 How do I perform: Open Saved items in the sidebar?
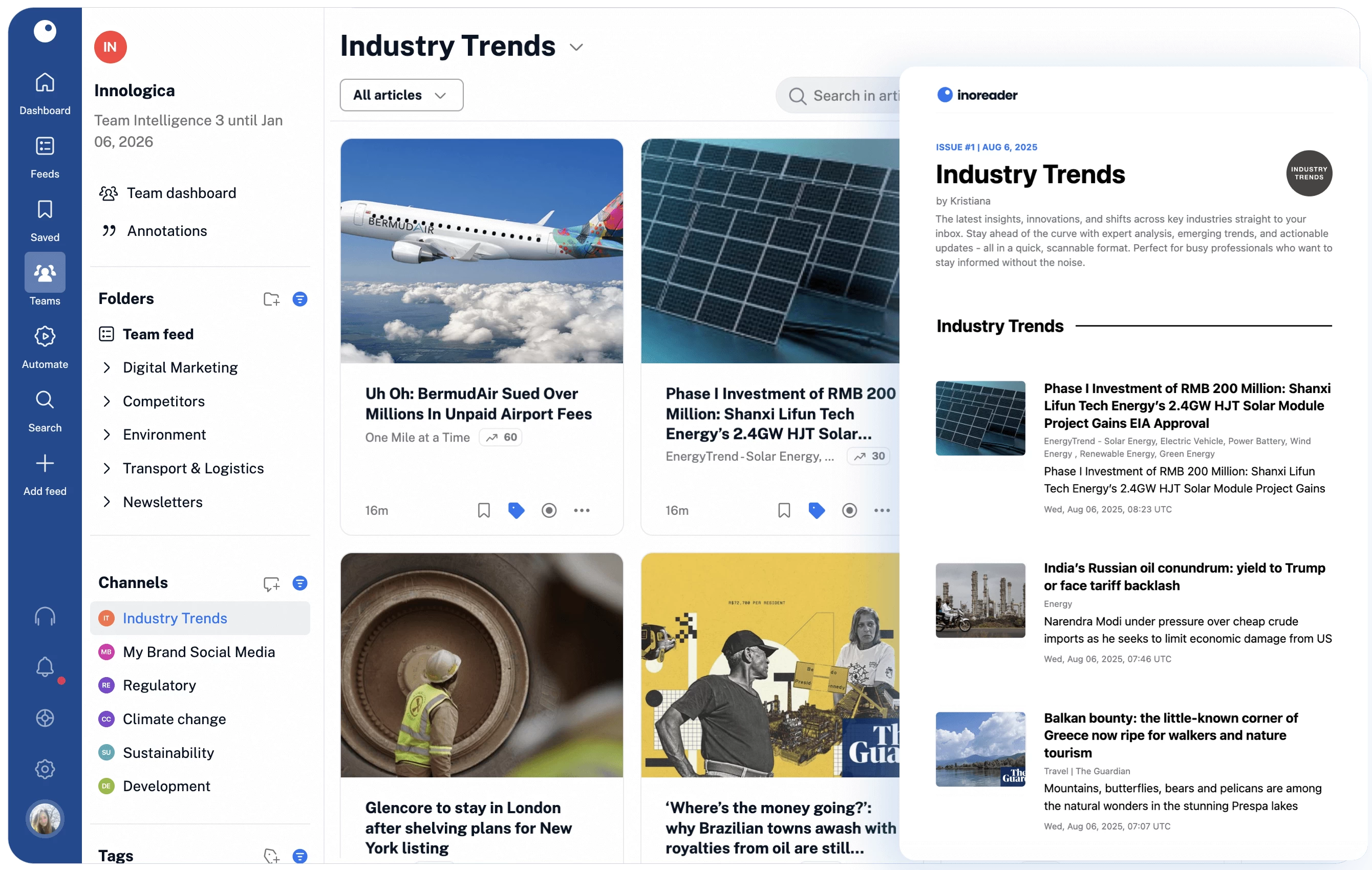point(45,221)
